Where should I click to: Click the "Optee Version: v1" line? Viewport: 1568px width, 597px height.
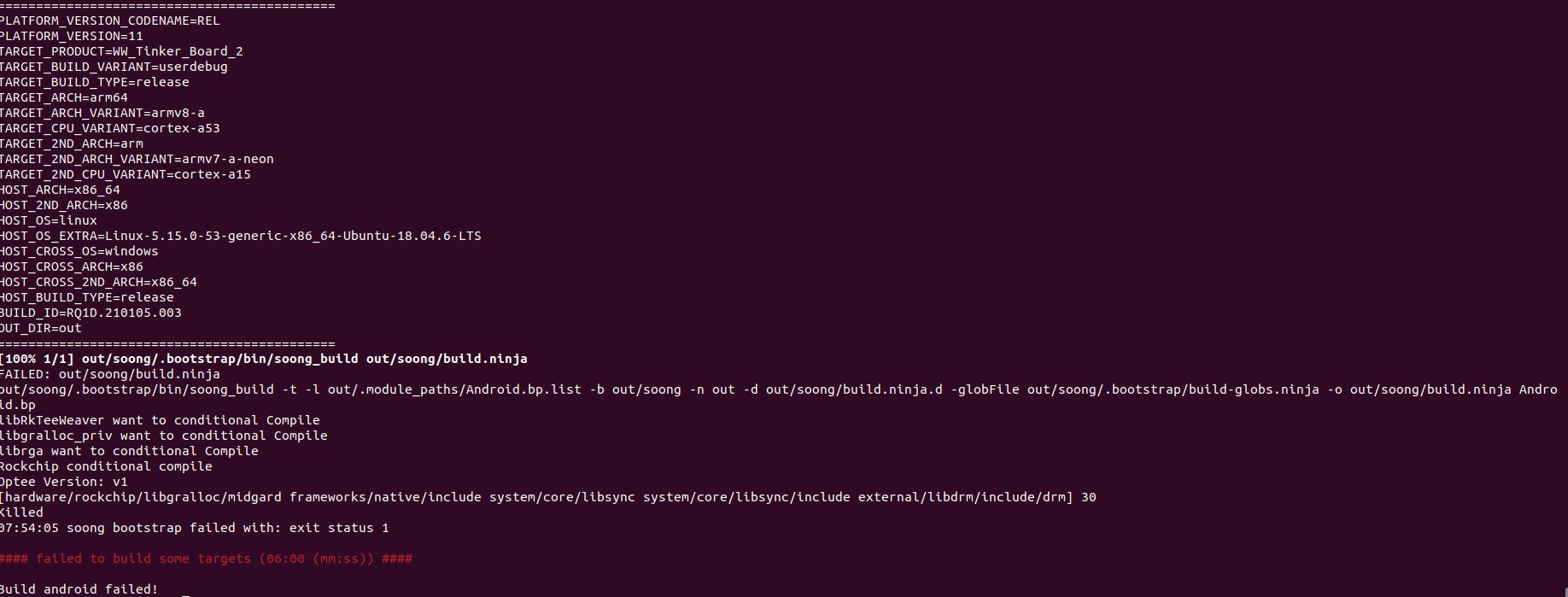(x=63, y=482)
